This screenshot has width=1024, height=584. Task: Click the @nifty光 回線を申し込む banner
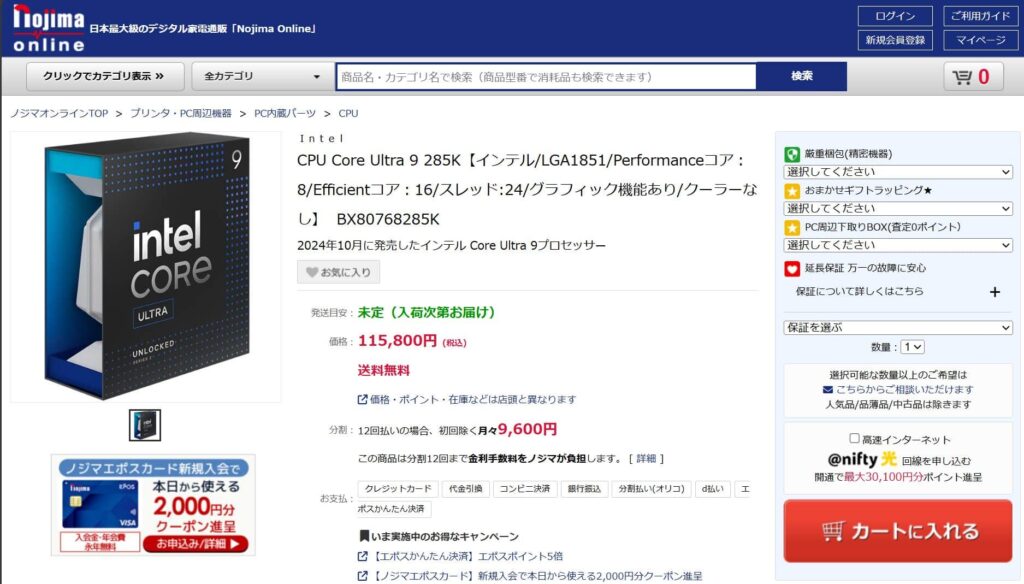coord(898,458)
